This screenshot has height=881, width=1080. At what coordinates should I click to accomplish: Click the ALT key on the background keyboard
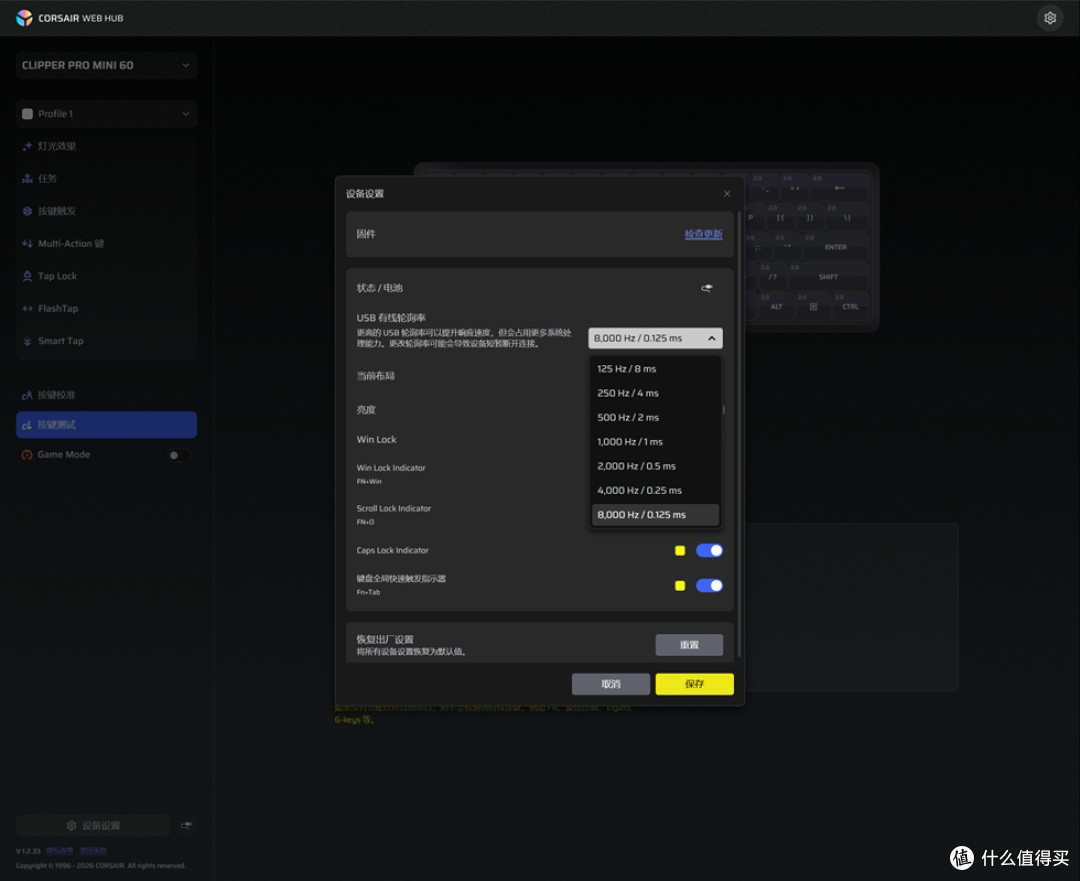coord(776,307)
